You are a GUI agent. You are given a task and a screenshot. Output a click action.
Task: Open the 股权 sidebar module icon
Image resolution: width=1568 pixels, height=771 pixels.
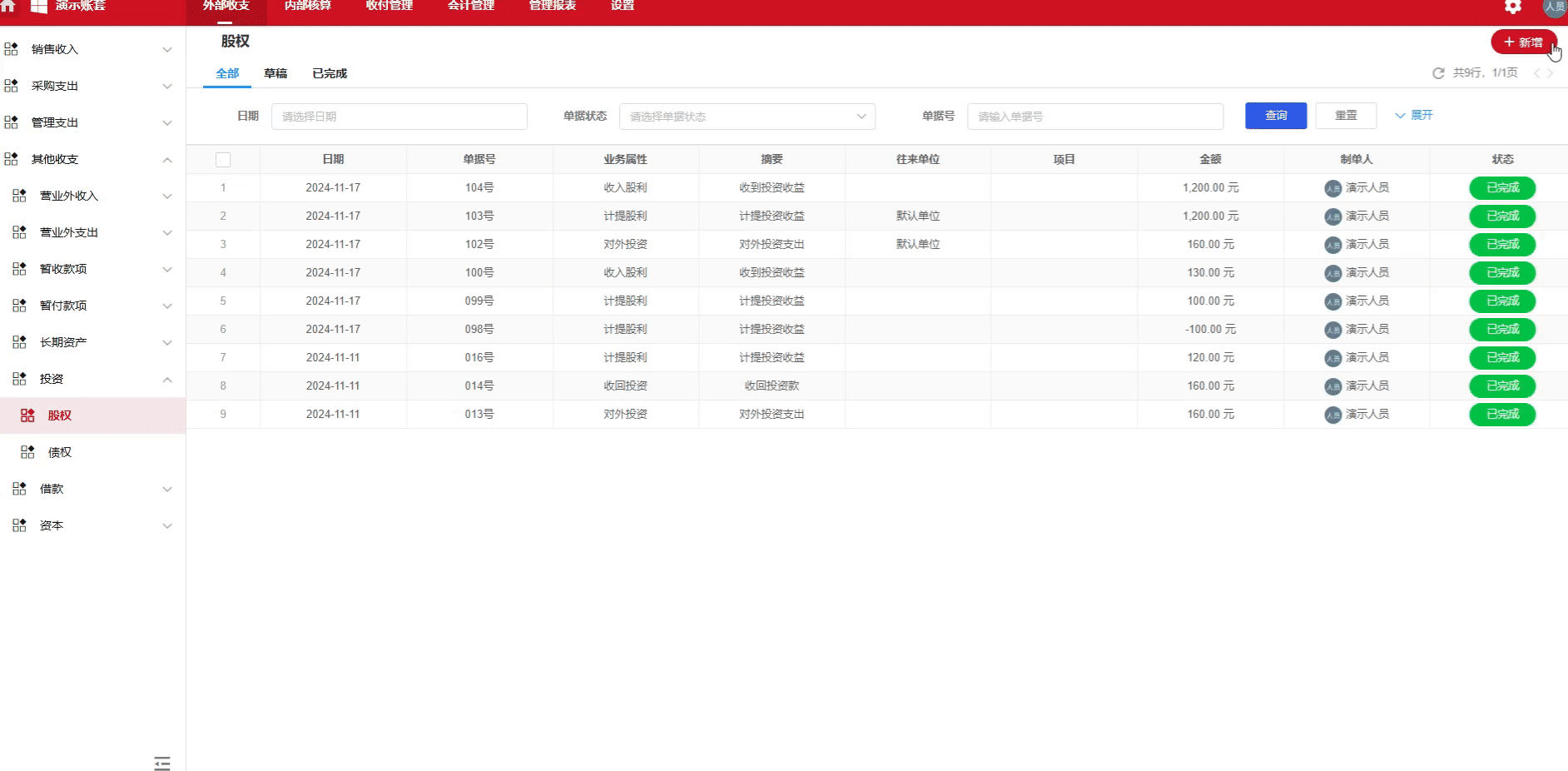coord(29,415)
